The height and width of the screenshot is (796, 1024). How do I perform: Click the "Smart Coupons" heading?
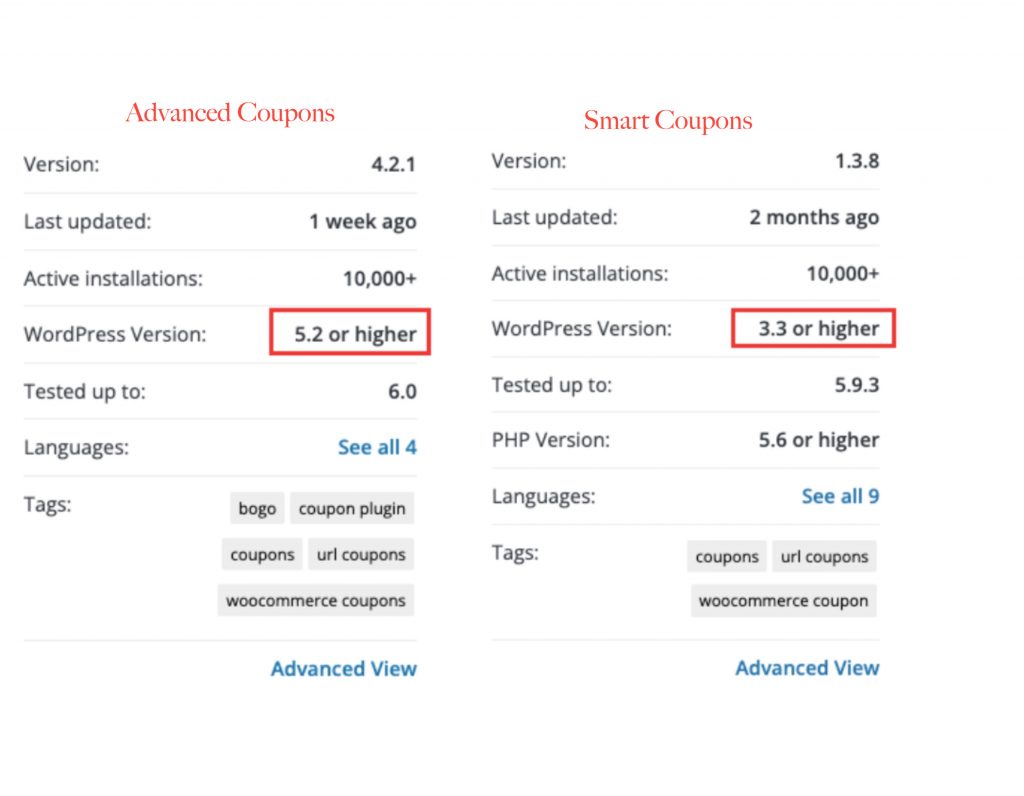coord(668,120)
